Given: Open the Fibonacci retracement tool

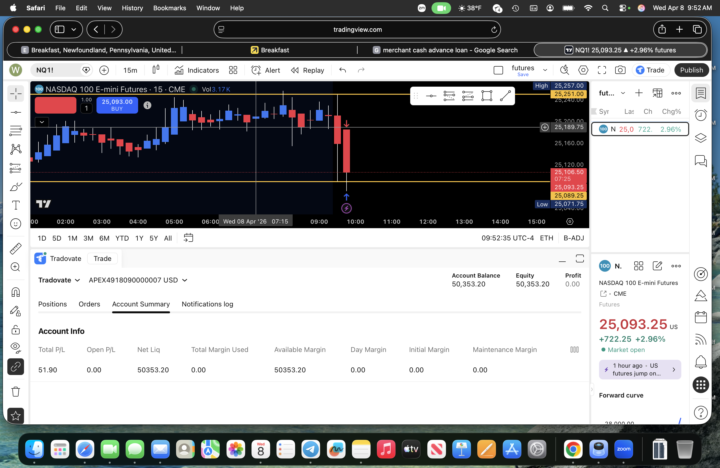Looking at the screenshot, I should point(16,130).
